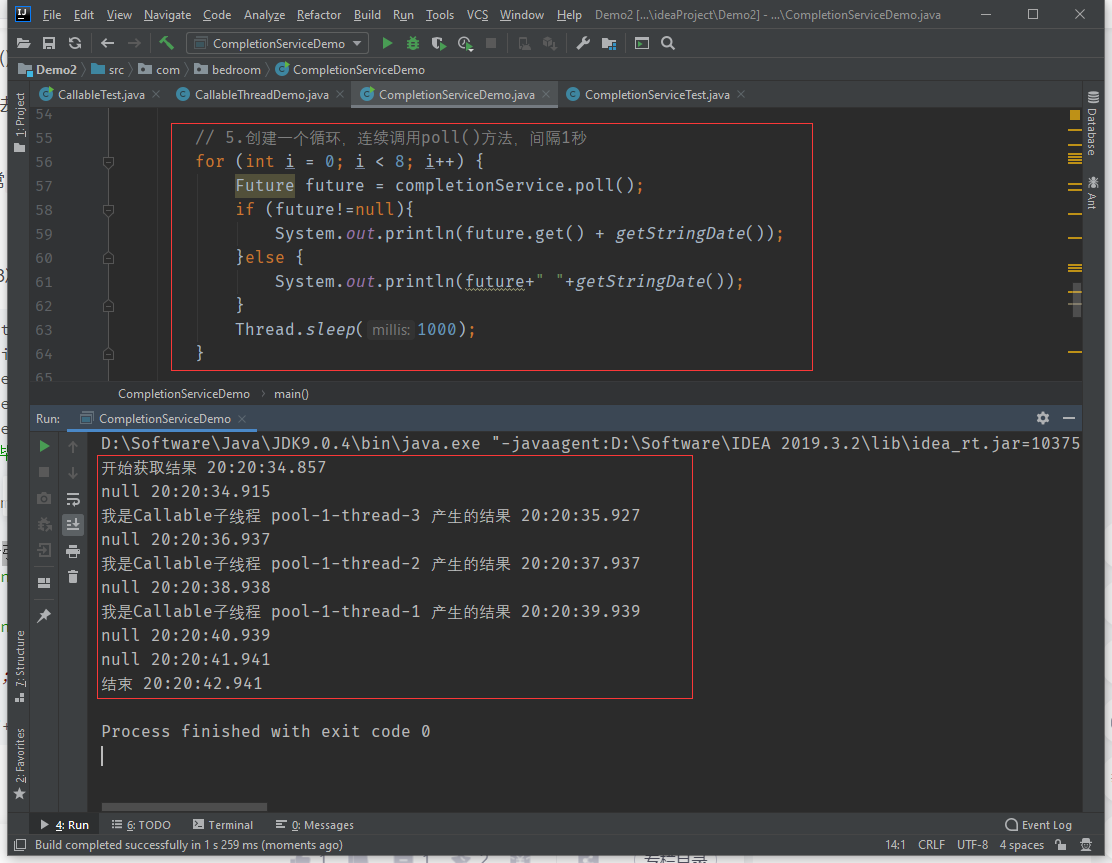This screenshot has height=863, width=1112.
Task: Click the green Run button in toolbar
Action: coord(387,43)
